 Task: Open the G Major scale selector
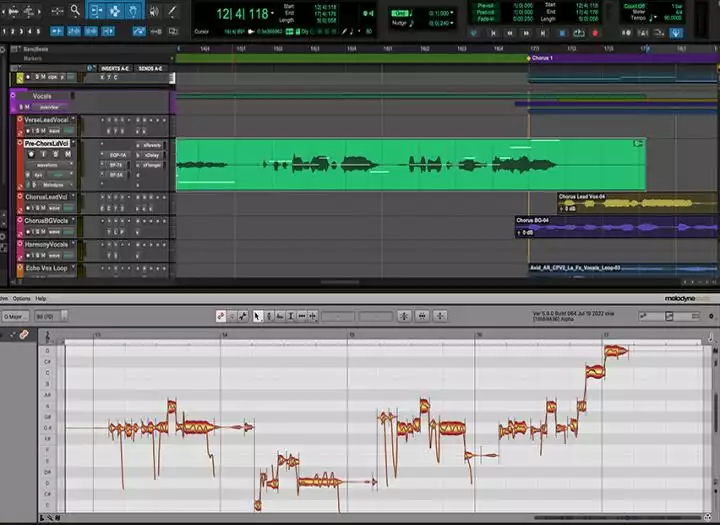point(16,316)
